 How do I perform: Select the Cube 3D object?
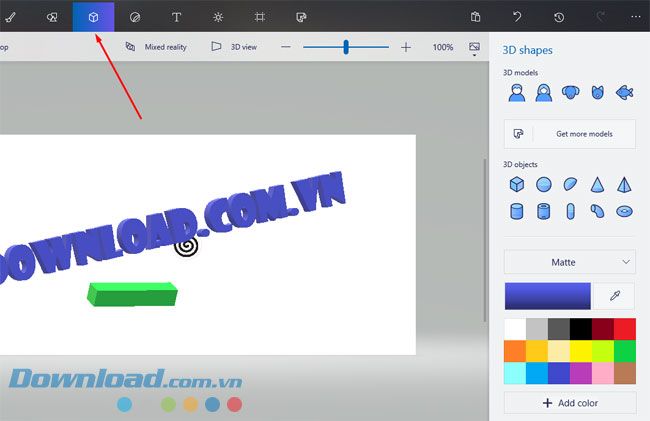click(517, 184)
